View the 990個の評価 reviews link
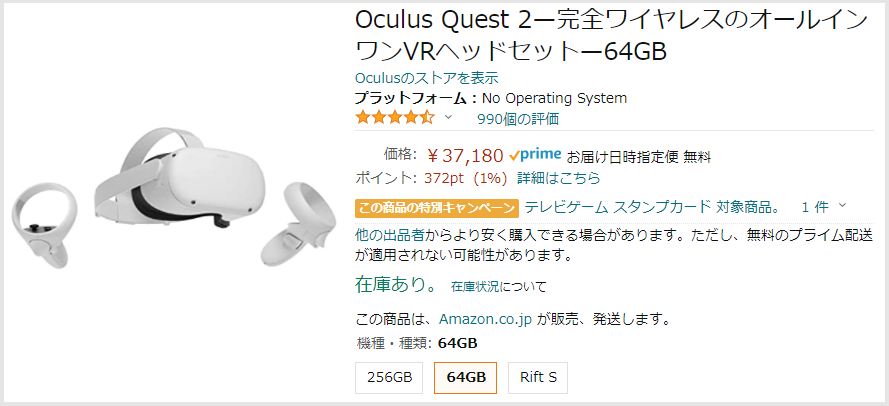 (x=517, y=119)
